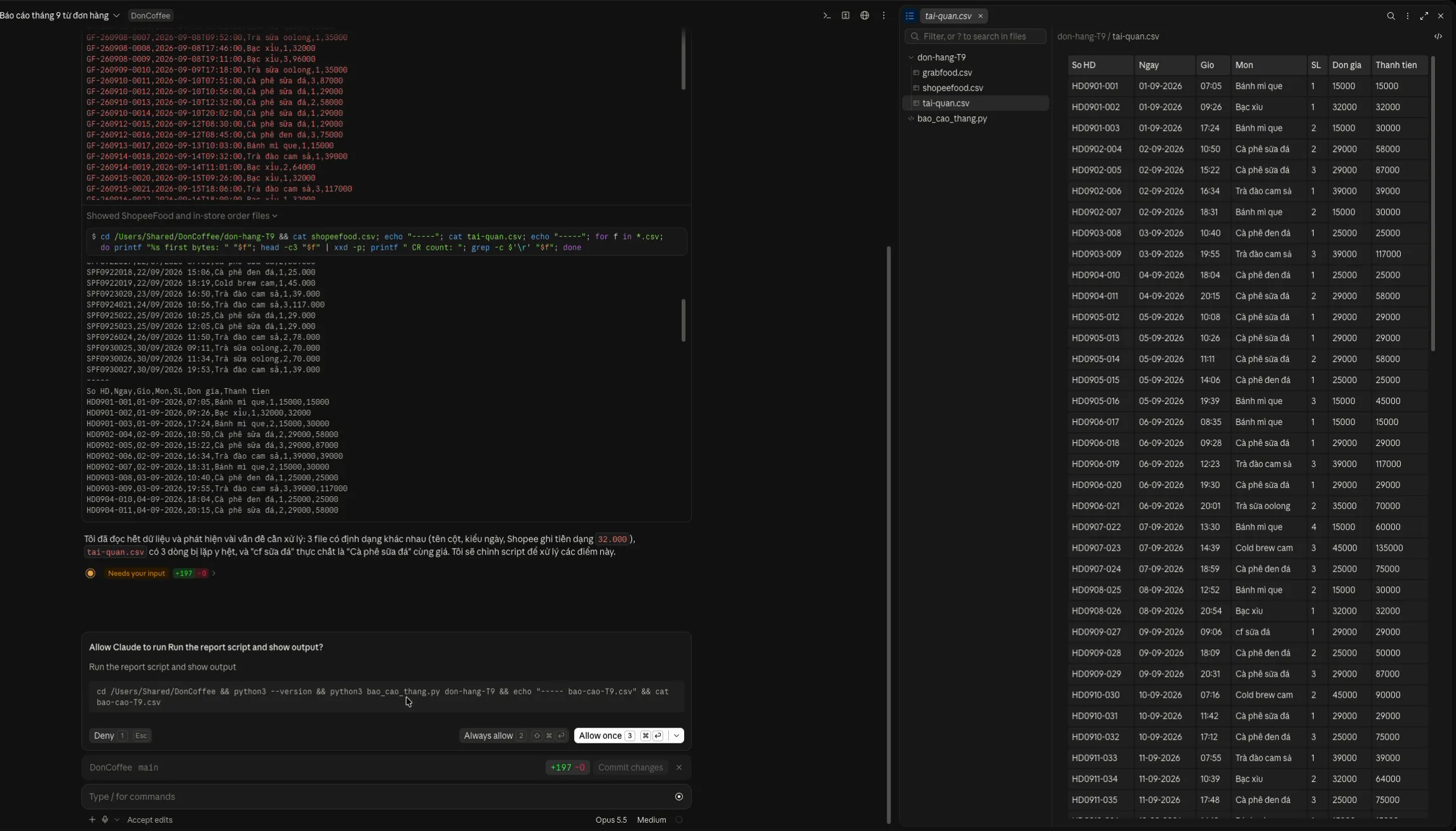Click the Commit changes button
1456x831 pixels.
coord(630,767)
